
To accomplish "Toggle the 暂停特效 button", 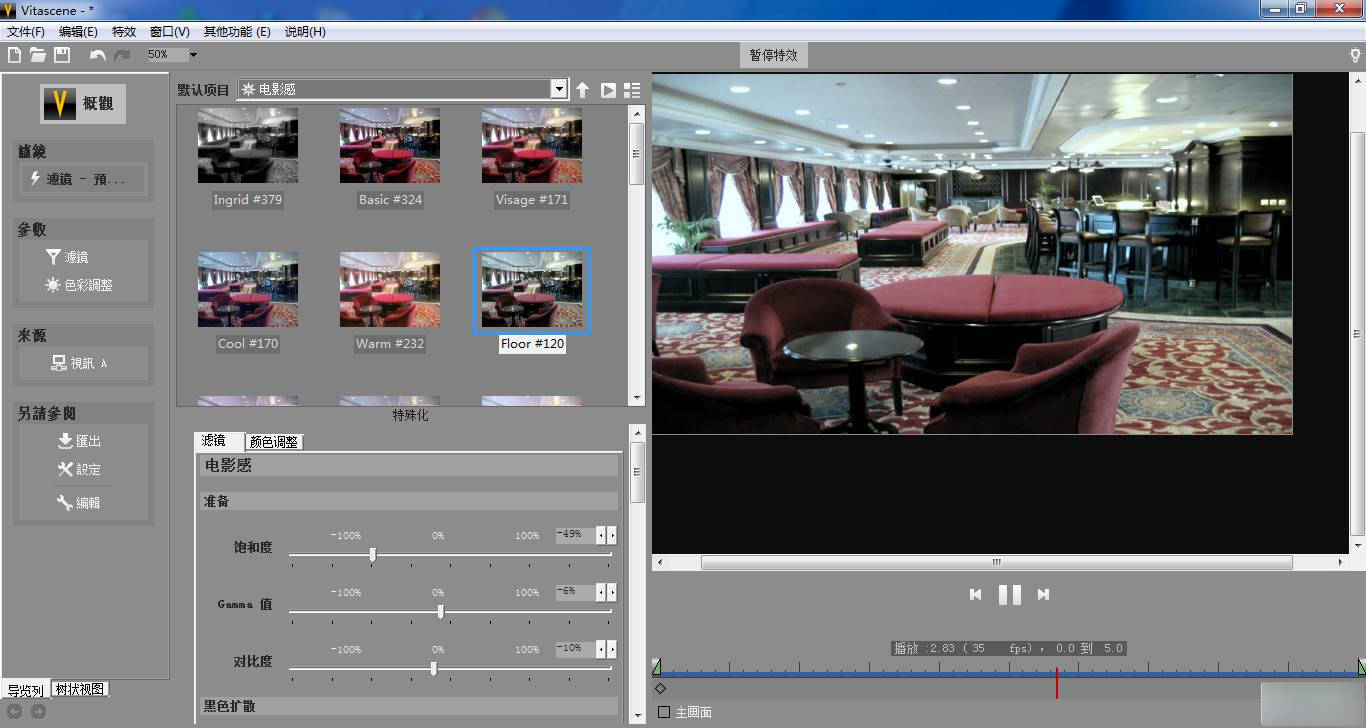I will (x=772, y=55).
